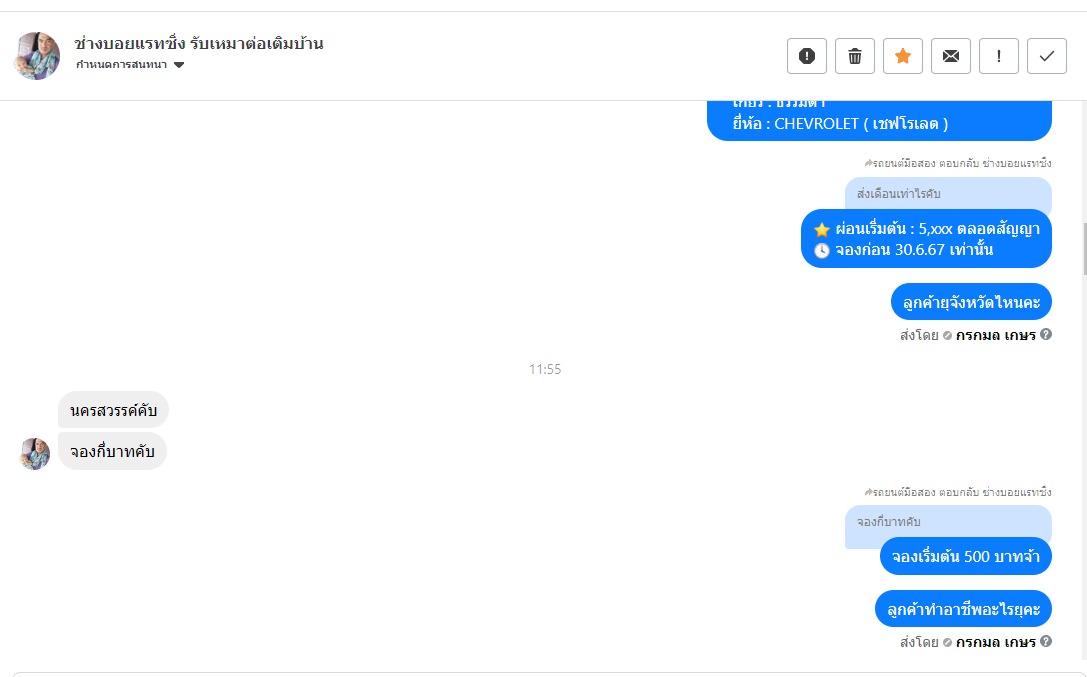Click the help icon beside lower กรกมล เกษร
This screenshot has height=677, width=1087.
click(1046, 641)
